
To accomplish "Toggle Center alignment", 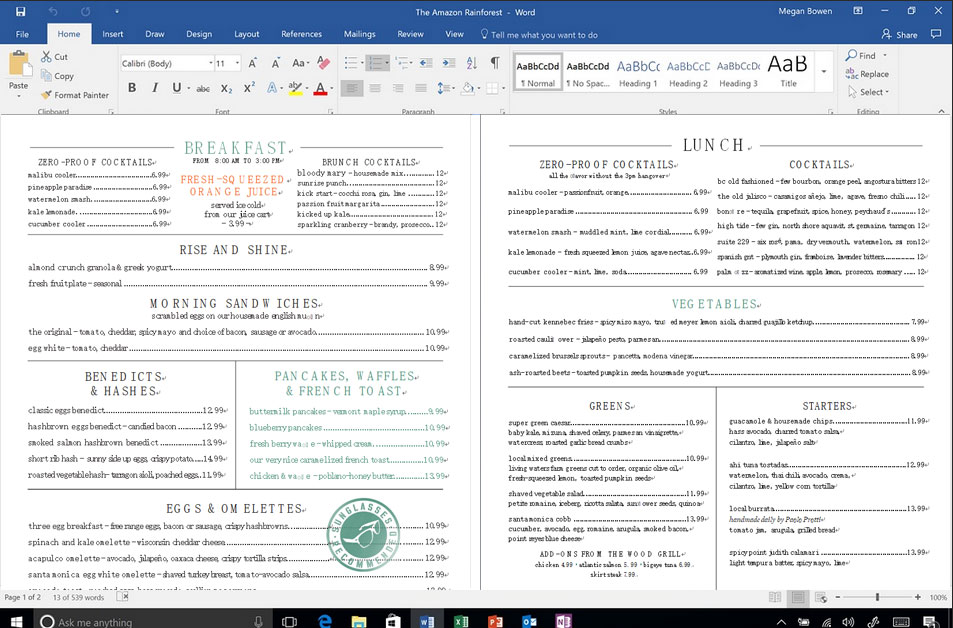I will pos(375,88).
